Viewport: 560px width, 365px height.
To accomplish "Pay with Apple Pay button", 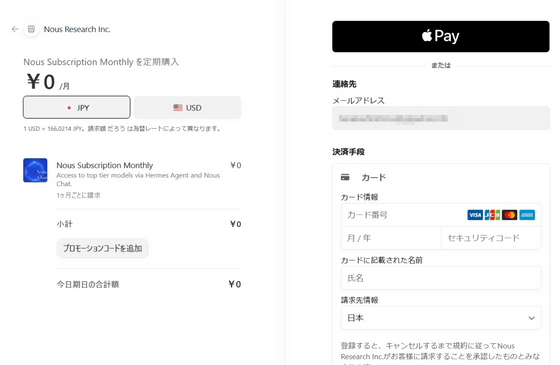I will pyautogui.click(x=441, y=36).
